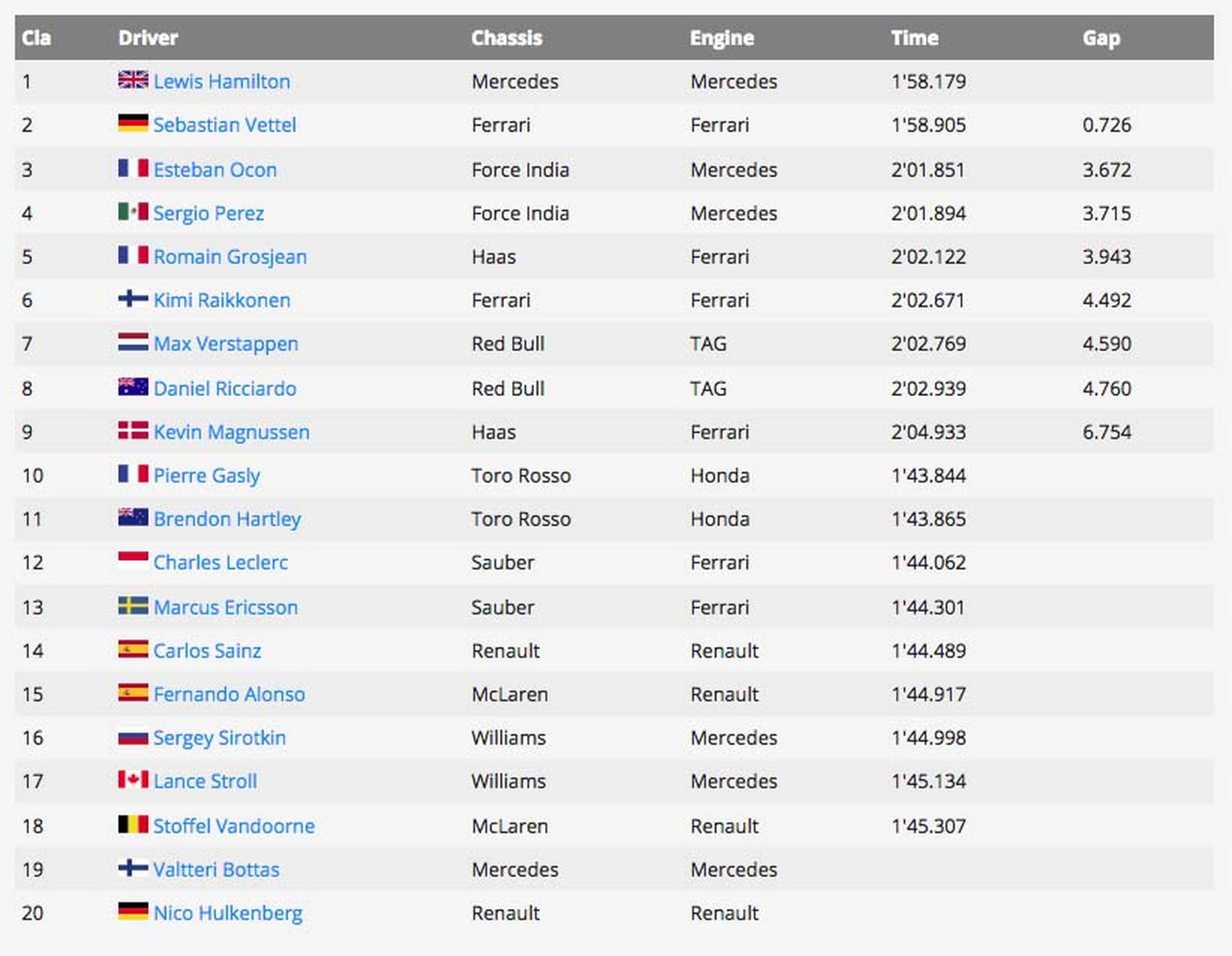
Task: Open Lewis Hamilton driver link
Action: pos(222,81)
